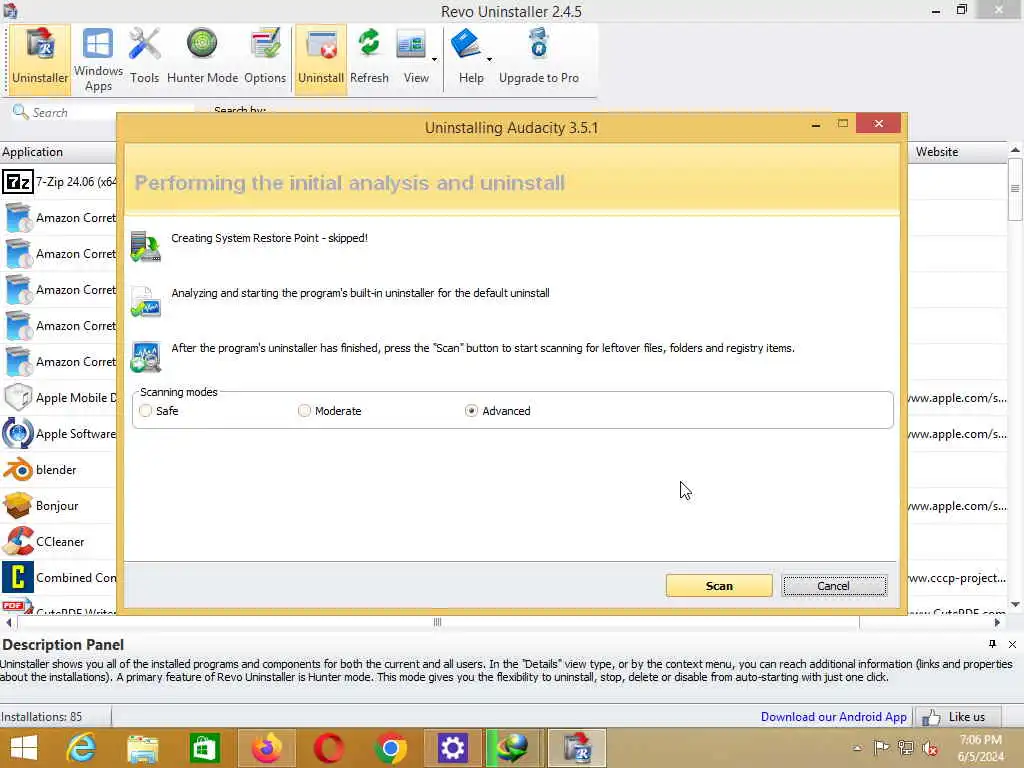Select the CCleaner entry icon

pyautogui.click(x=18, y=541)
